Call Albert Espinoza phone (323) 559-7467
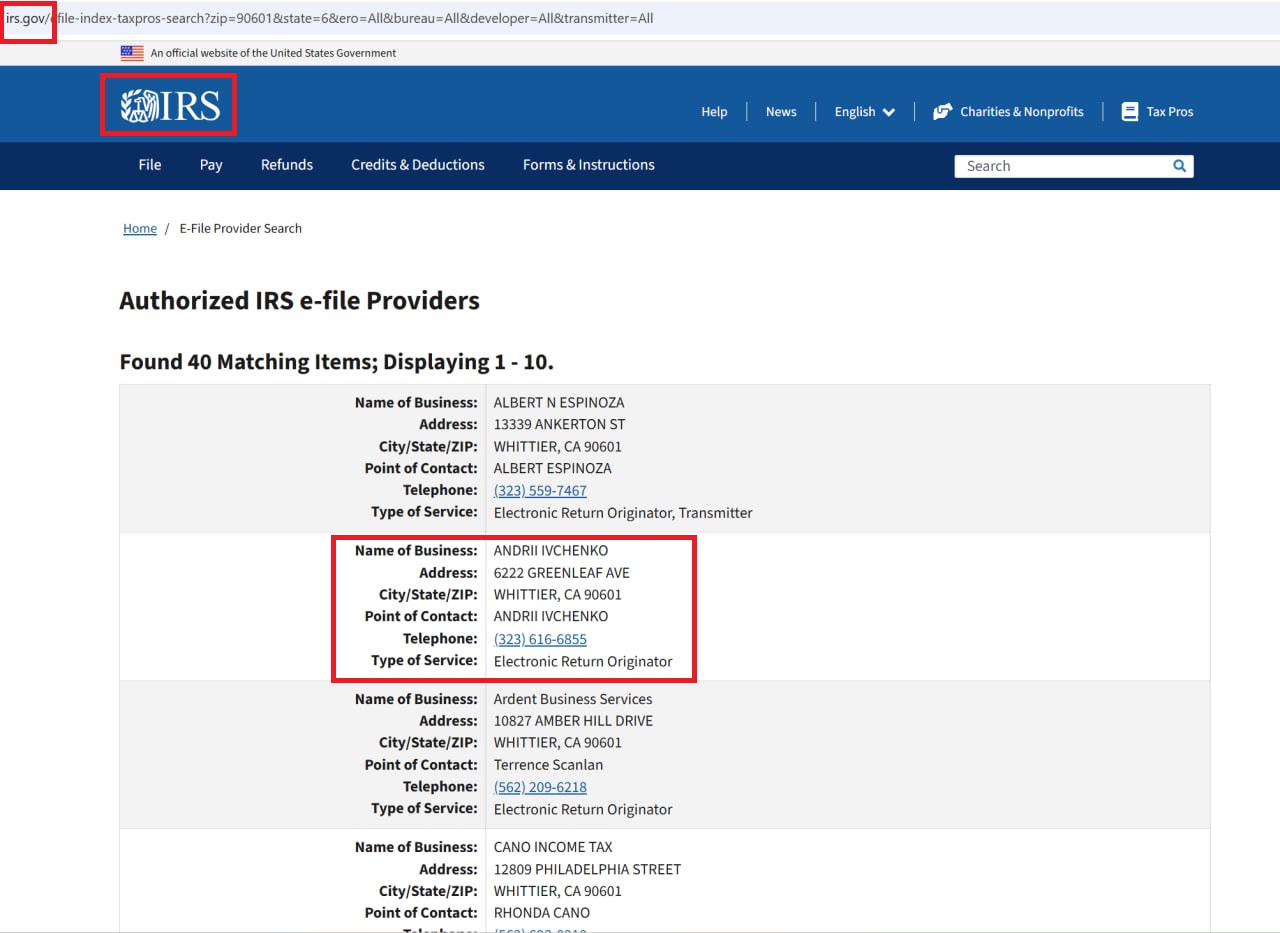Viewport: 1280px width, 933px height. pos(540,490)
